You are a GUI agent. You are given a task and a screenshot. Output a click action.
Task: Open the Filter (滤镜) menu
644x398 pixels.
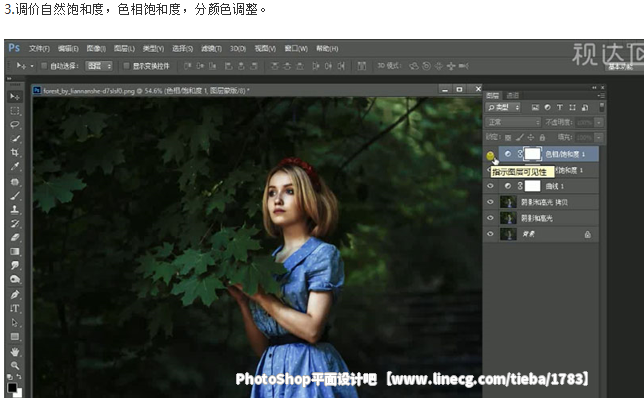pyautogui.click(x=211, y=48)
